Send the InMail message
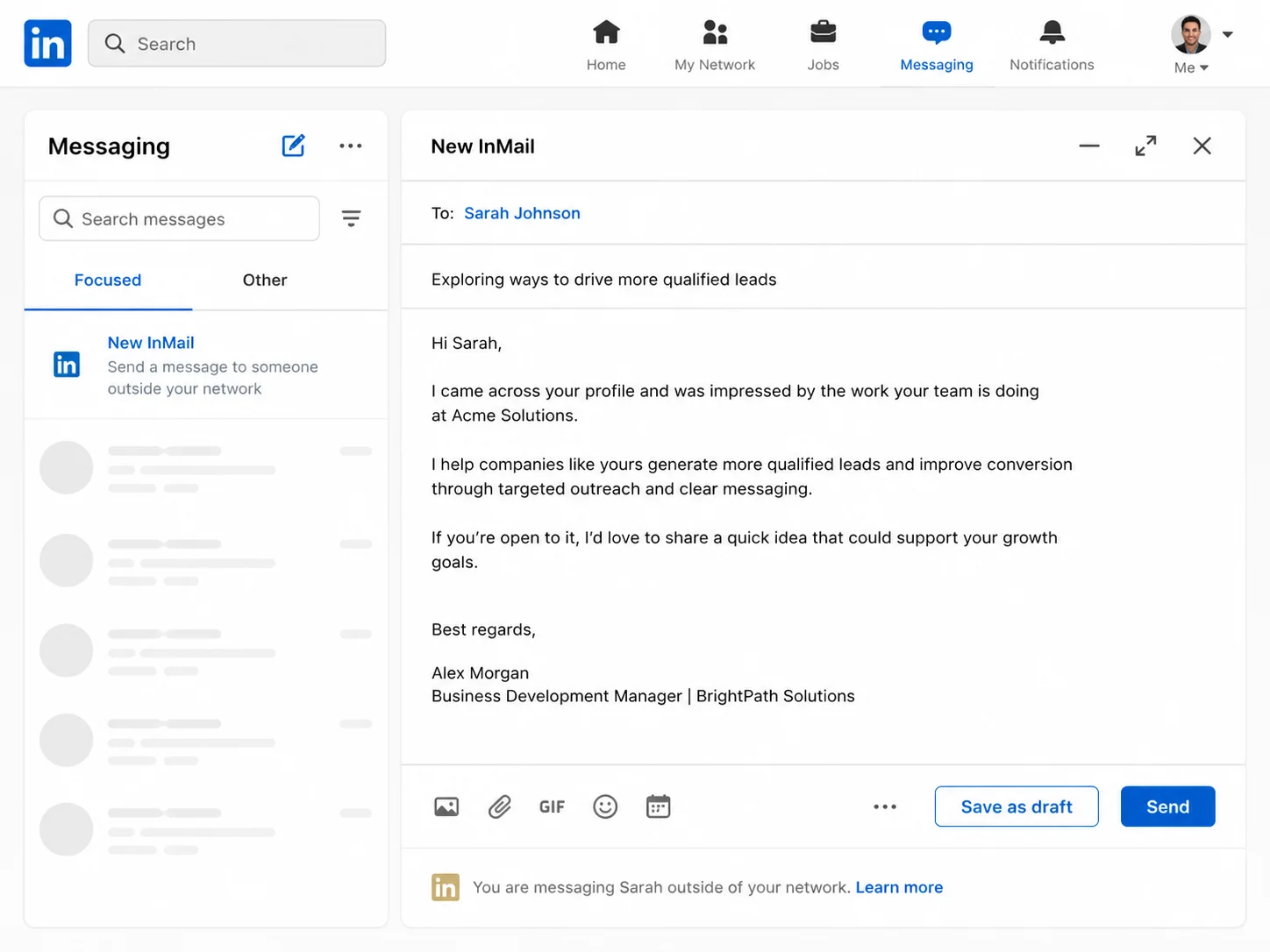 click(1167, 806)
